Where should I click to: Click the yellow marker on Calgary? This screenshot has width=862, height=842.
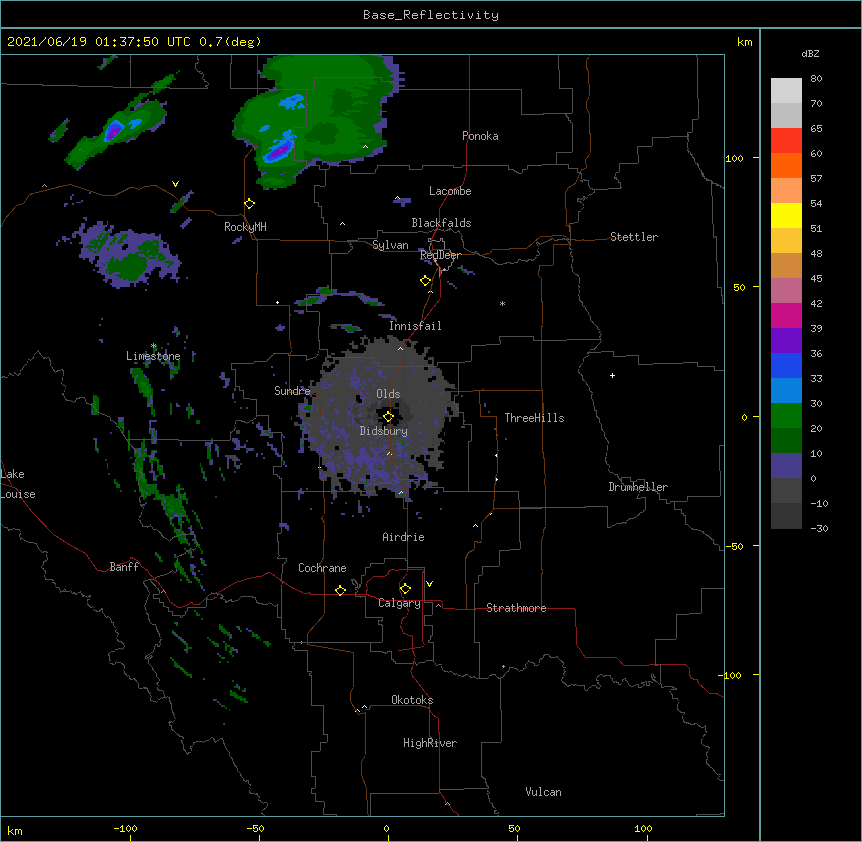[x=405, y=589]
